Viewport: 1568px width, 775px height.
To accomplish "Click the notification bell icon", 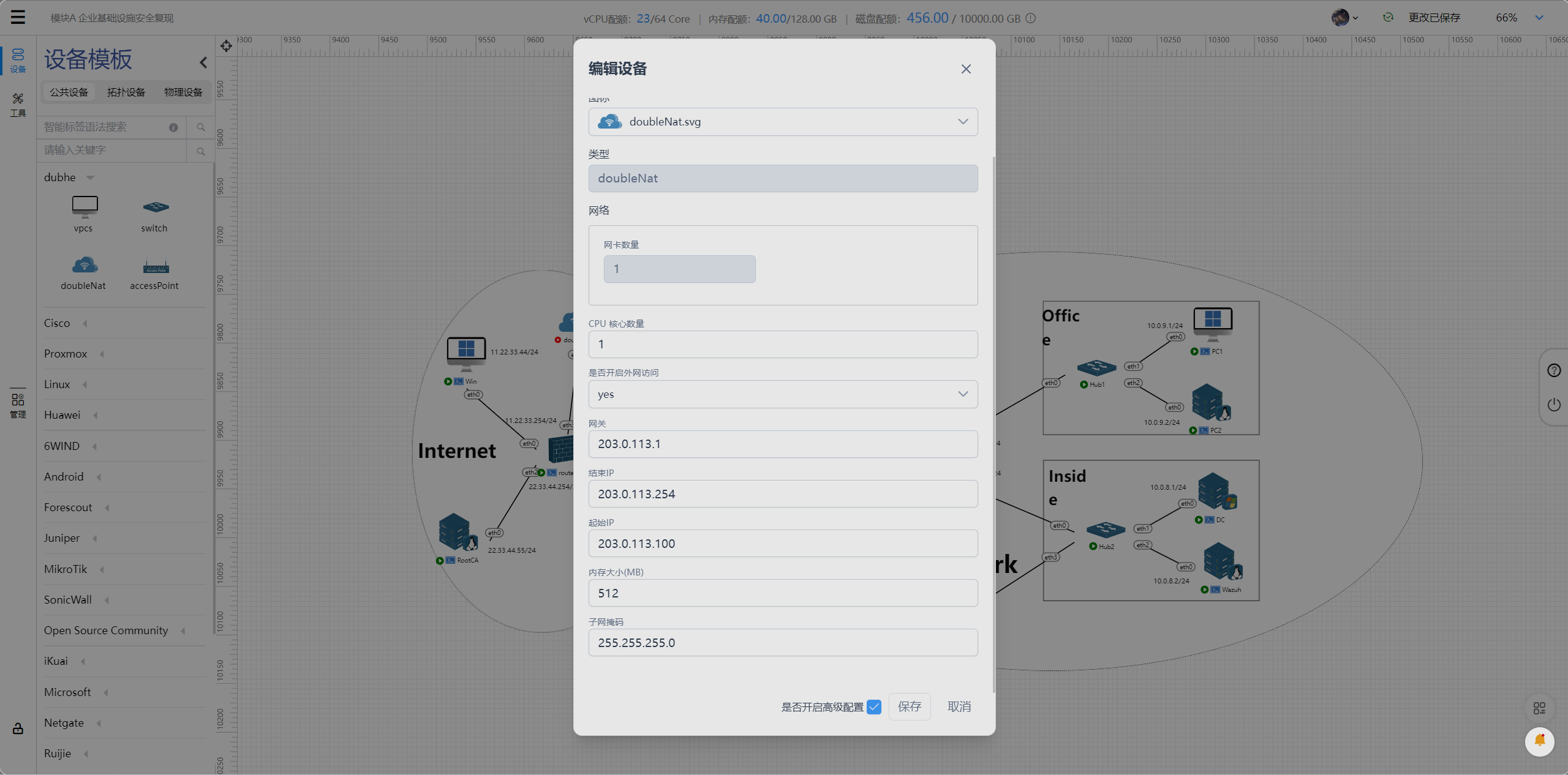I will [1539, 741].
